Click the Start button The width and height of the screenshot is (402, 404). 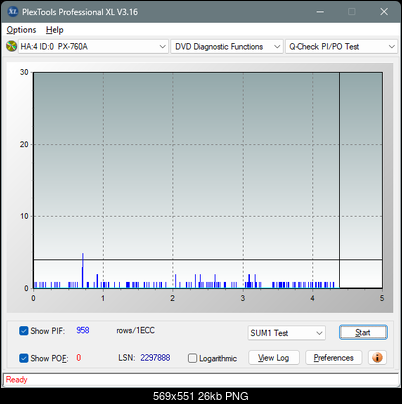tap(363, 332)
